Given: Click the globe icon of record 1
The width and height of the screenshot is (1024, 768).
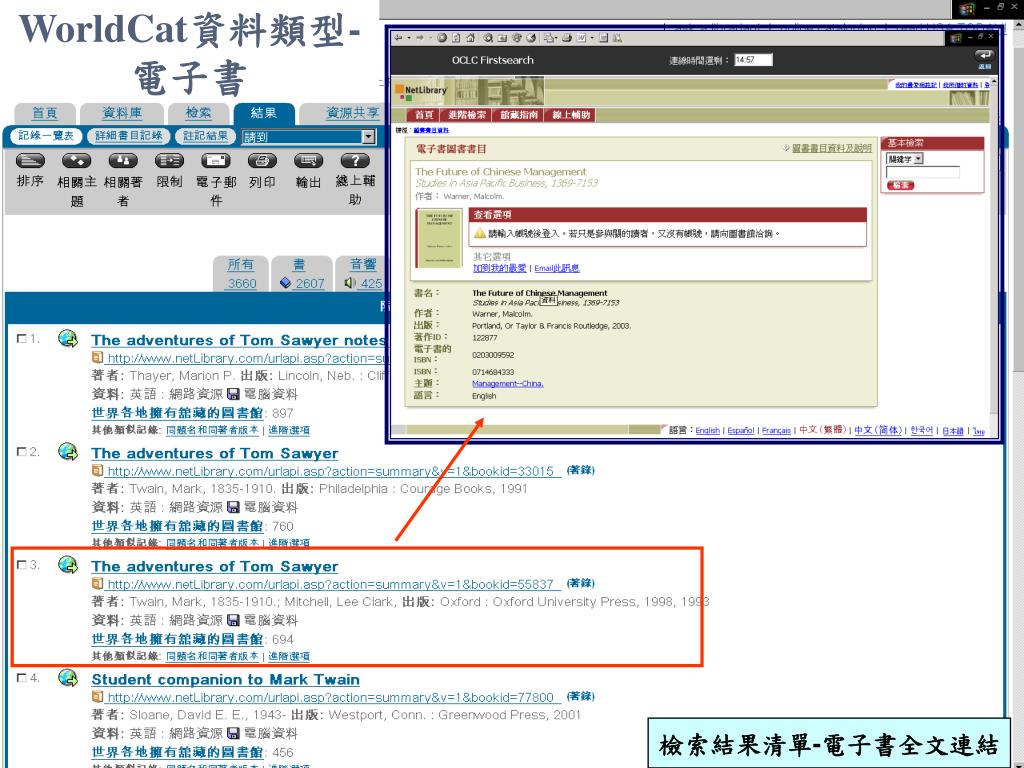Looking at the screenshot, I should pos(68,338).
